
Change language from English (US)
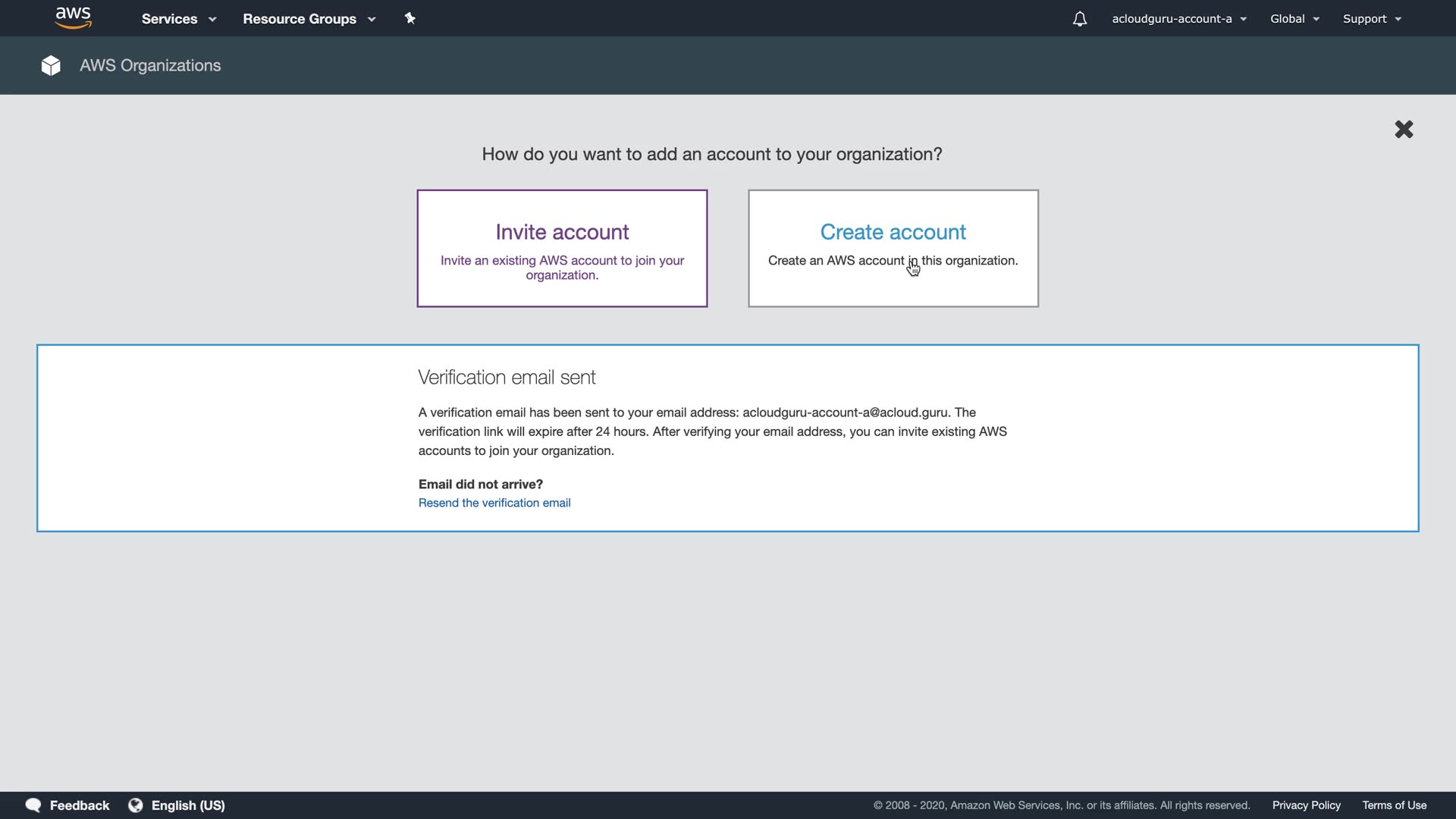(188, 805)
